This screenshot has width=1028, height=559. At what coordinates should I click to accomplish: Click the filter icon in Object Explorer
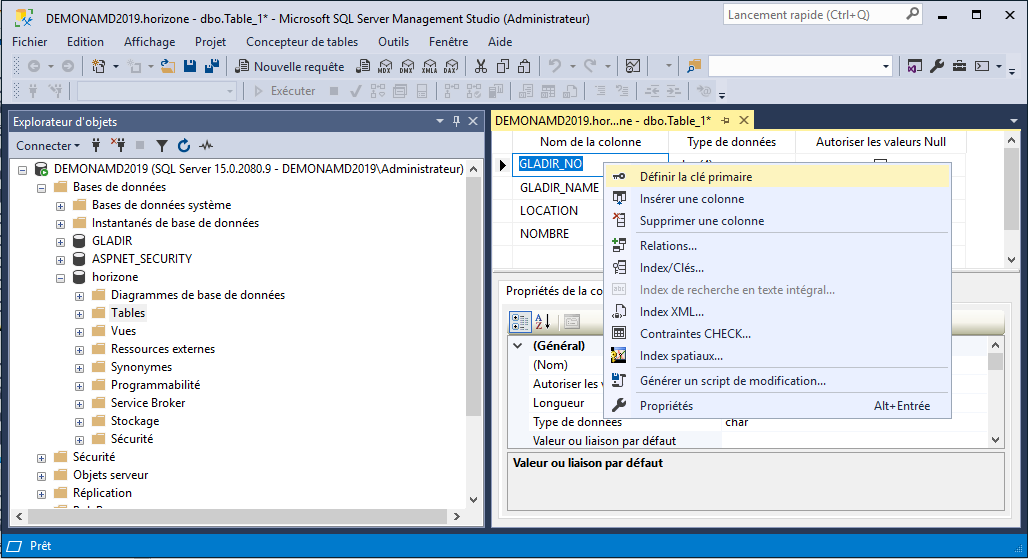(x=161, y=146)
